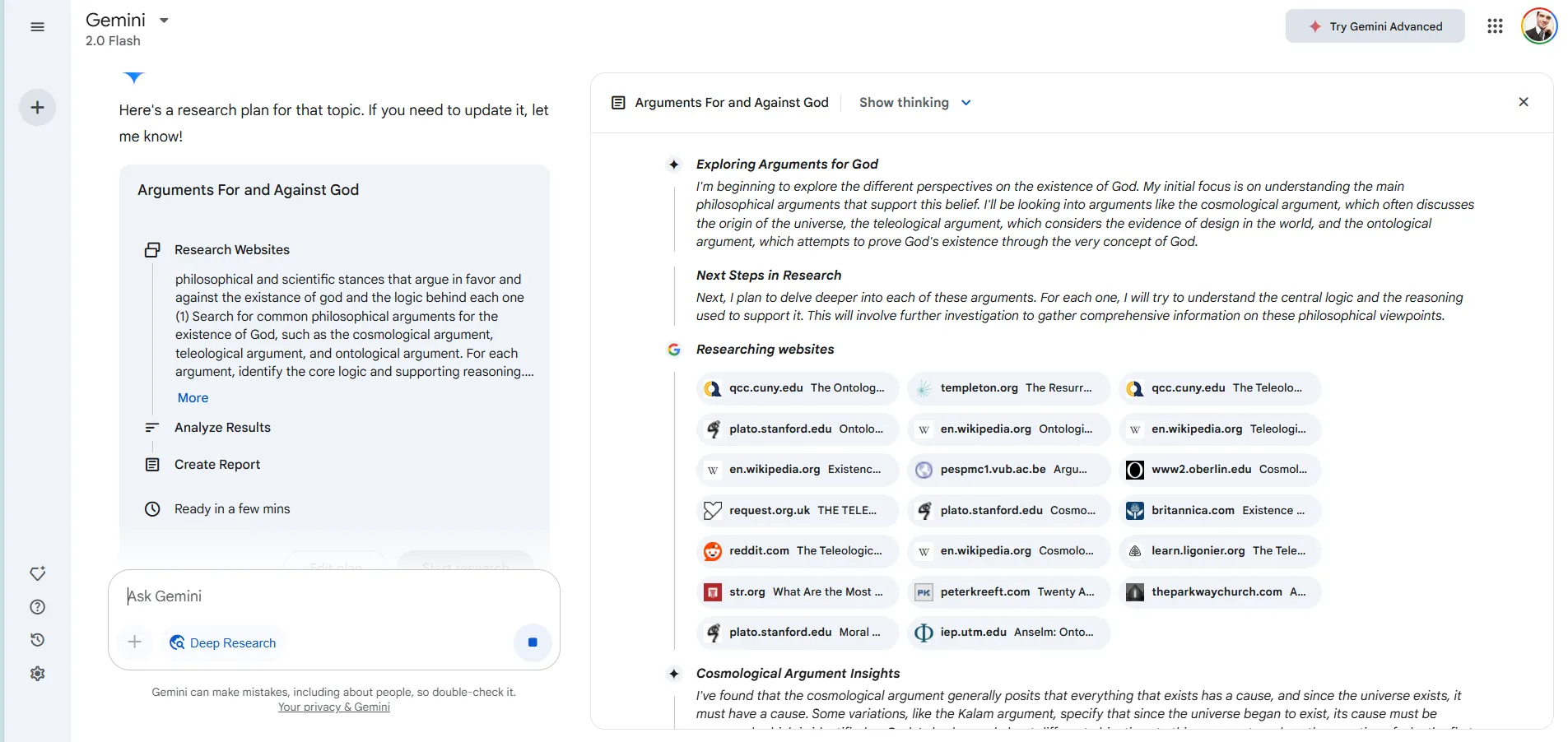
Task: Click the add attachment plus icon
Action: 135,642
